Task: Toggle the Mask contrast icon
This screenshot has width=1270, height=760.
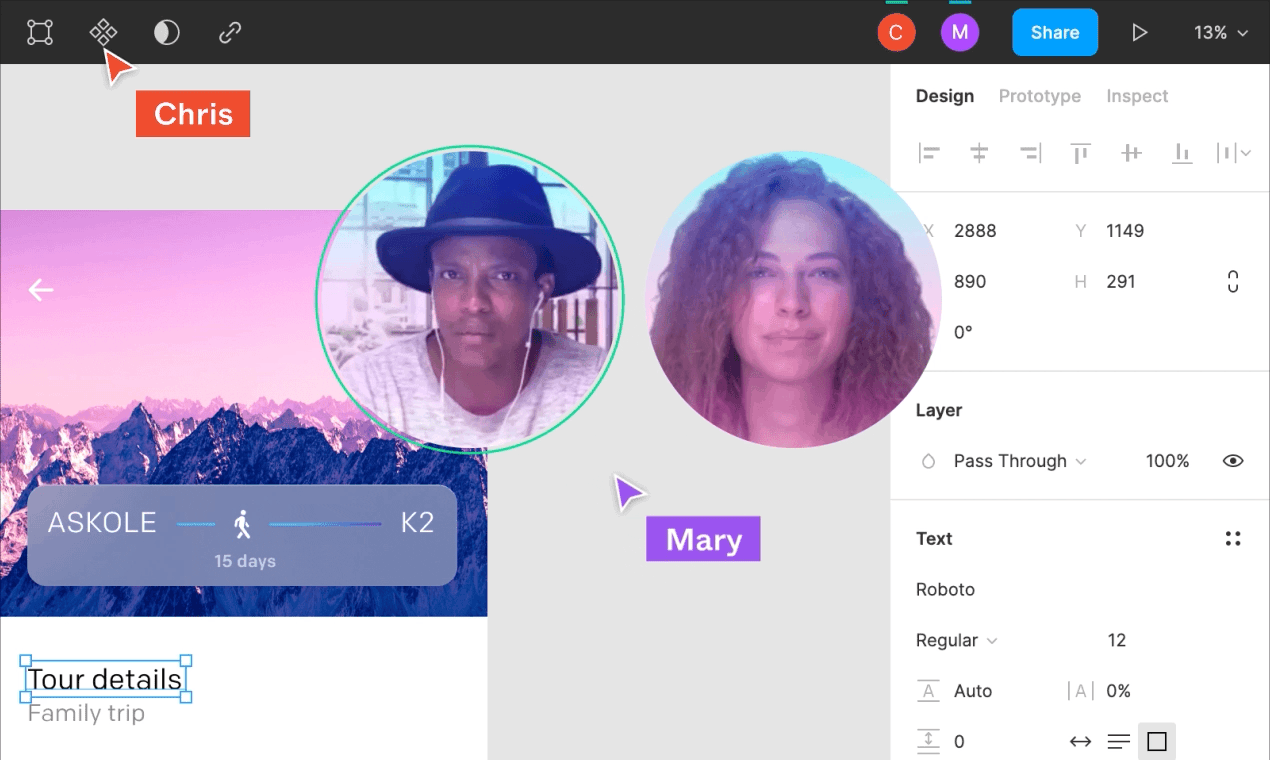Action: point(167,33)
